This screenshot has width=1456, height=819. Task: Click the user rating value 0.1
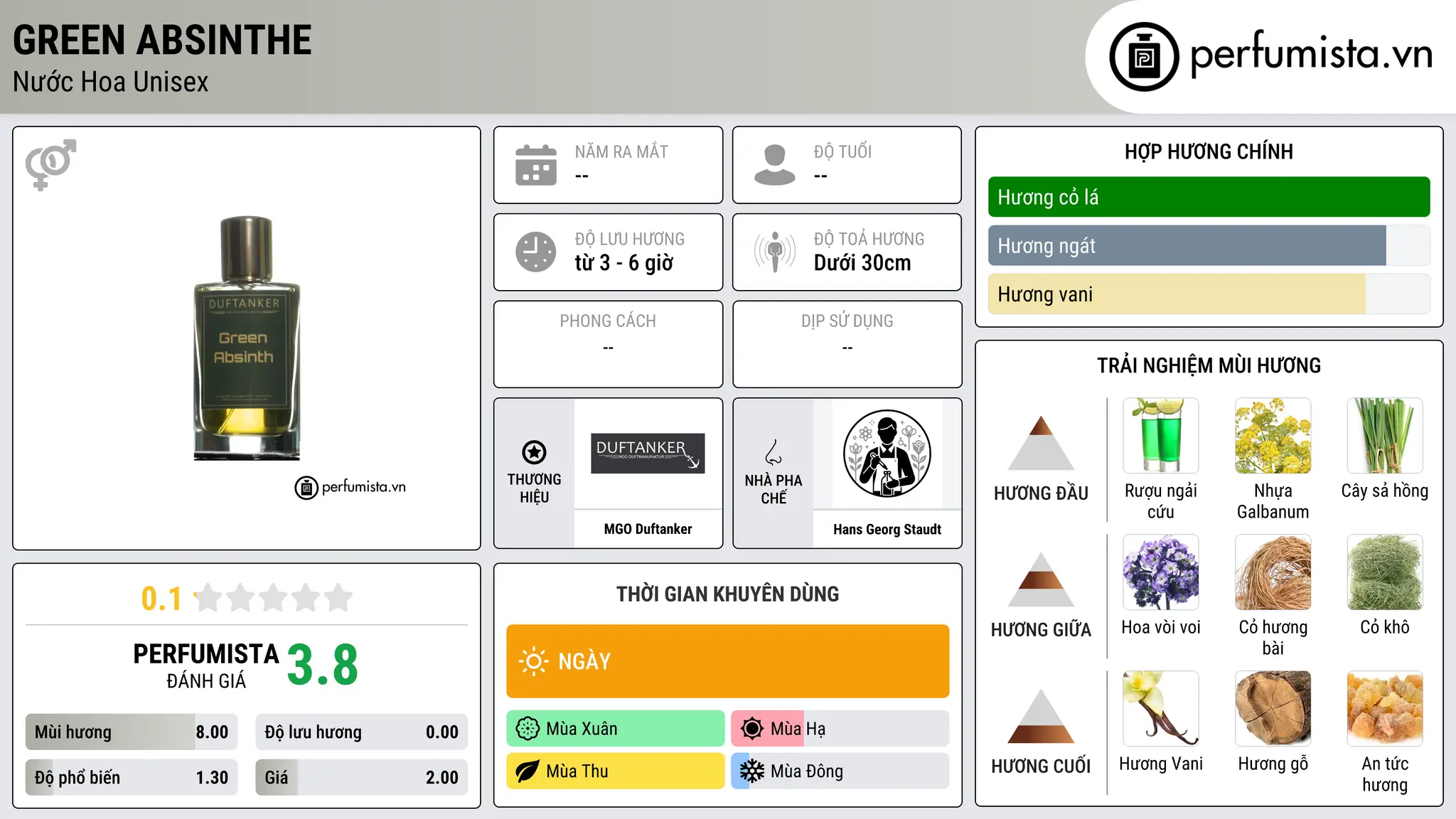pyautogui.click(x=161, y=599)
